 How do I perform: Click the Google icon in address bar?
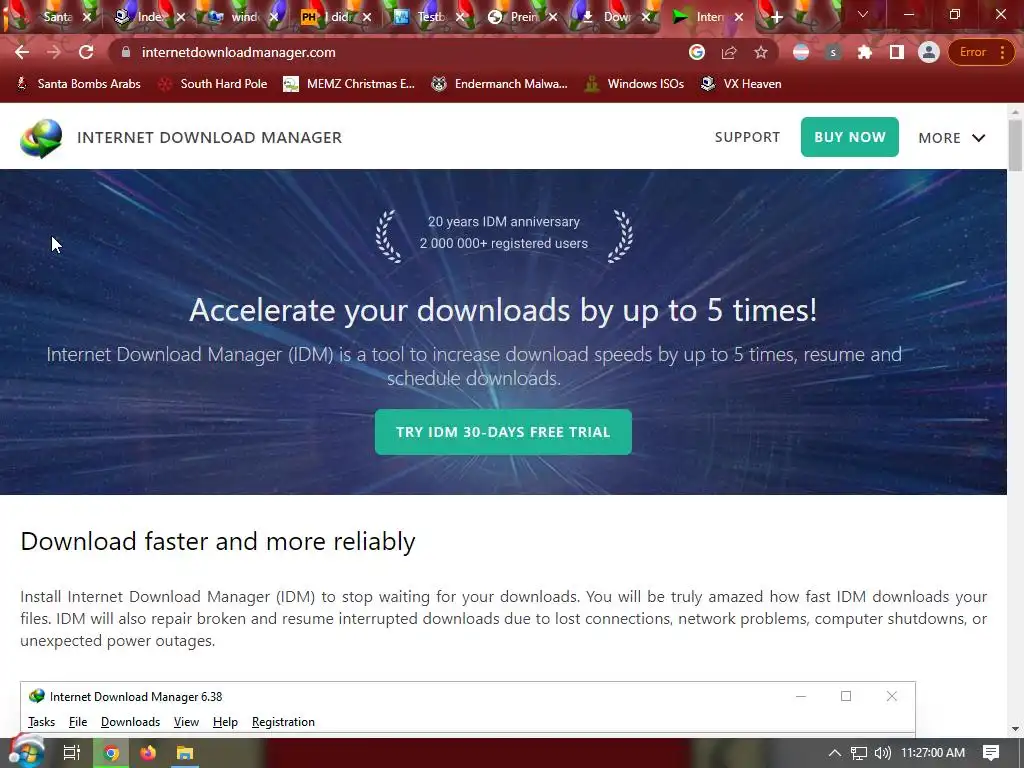(697, 52)
